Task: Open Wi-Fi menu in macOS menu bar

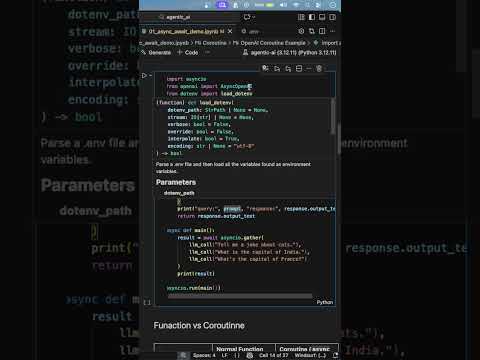Action: pos(296,5)
